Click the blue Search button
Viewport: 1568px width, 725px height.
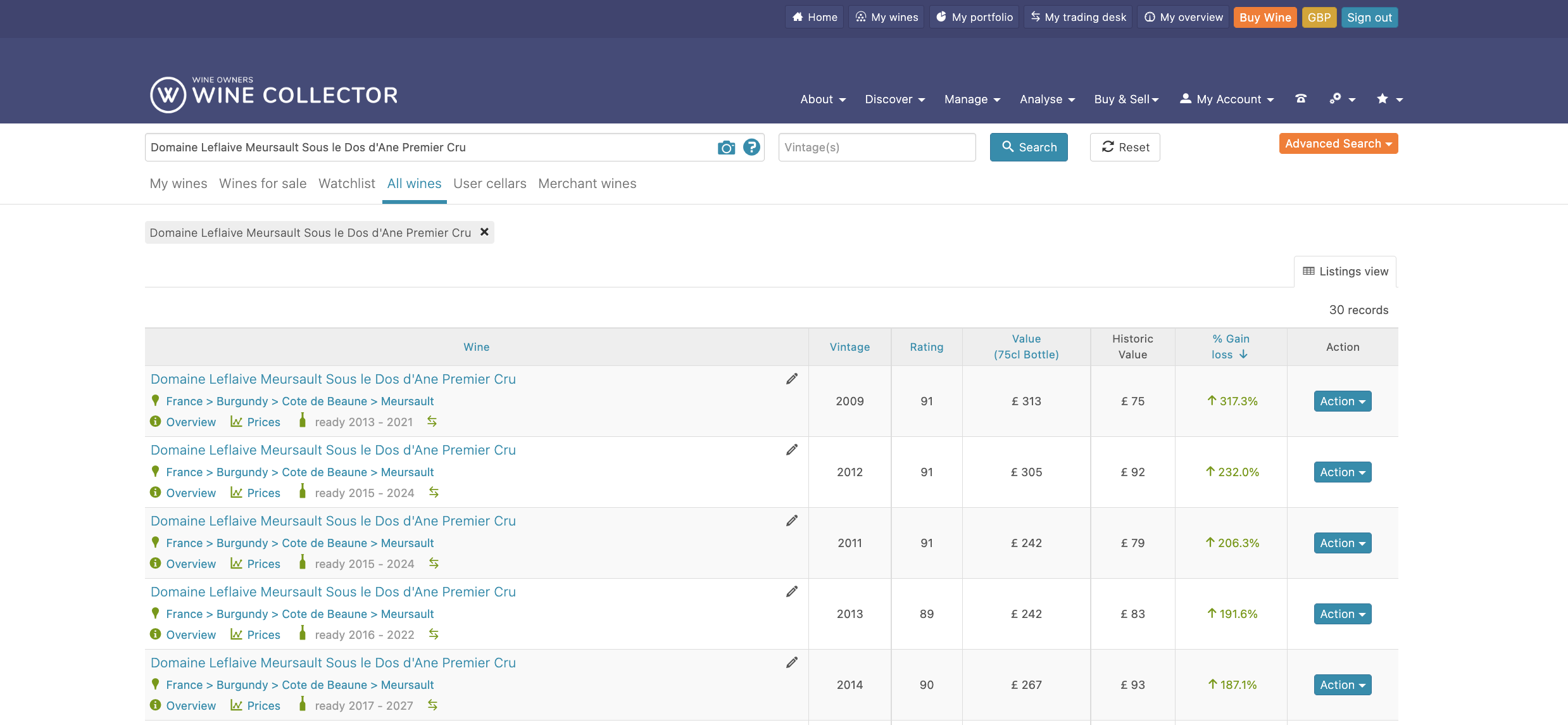click(x=1029, y=147)
